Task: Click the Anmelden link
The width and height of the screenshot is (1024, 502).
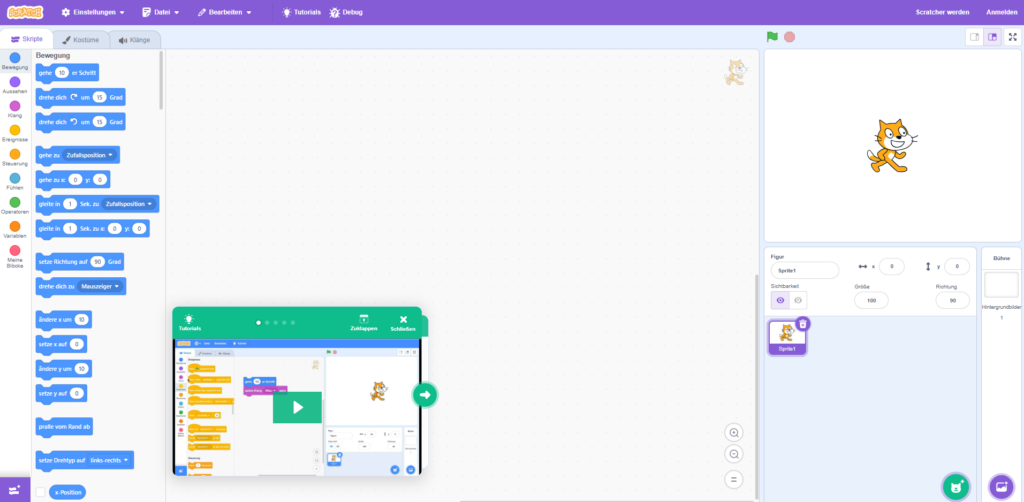Action: tap(1001, 12)
